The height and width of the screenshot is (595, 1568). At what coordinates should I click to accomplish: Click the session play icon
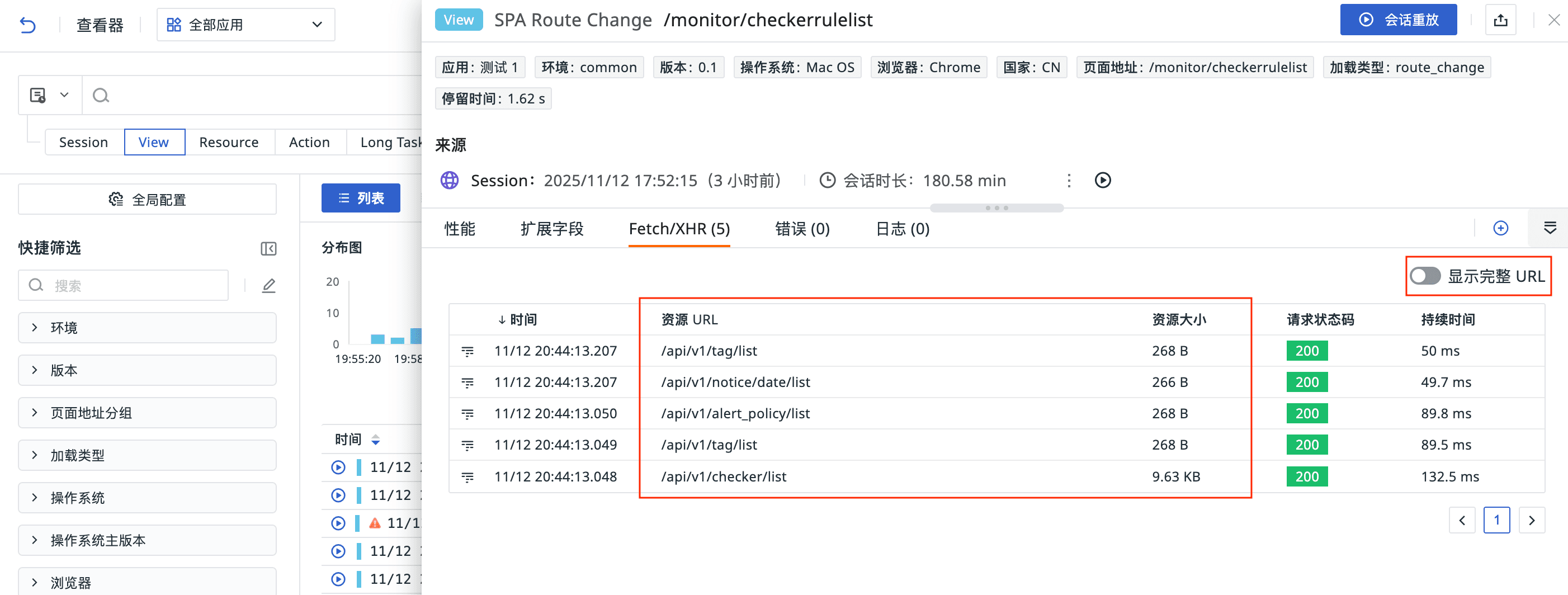click(1102, 180)
